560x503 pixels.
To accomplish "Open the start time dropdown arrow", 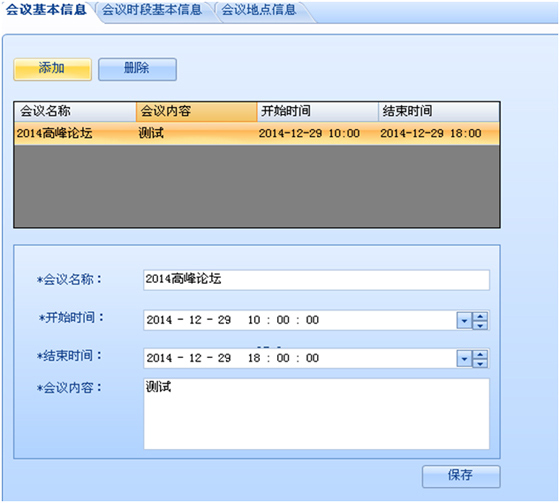I will 464,320.
